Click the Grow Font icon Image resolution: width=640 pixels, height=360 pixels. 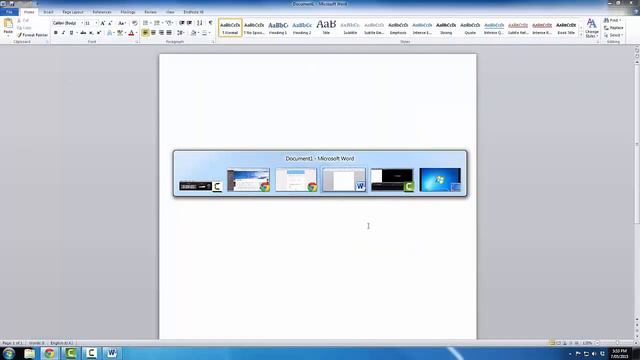coord(103,23)
